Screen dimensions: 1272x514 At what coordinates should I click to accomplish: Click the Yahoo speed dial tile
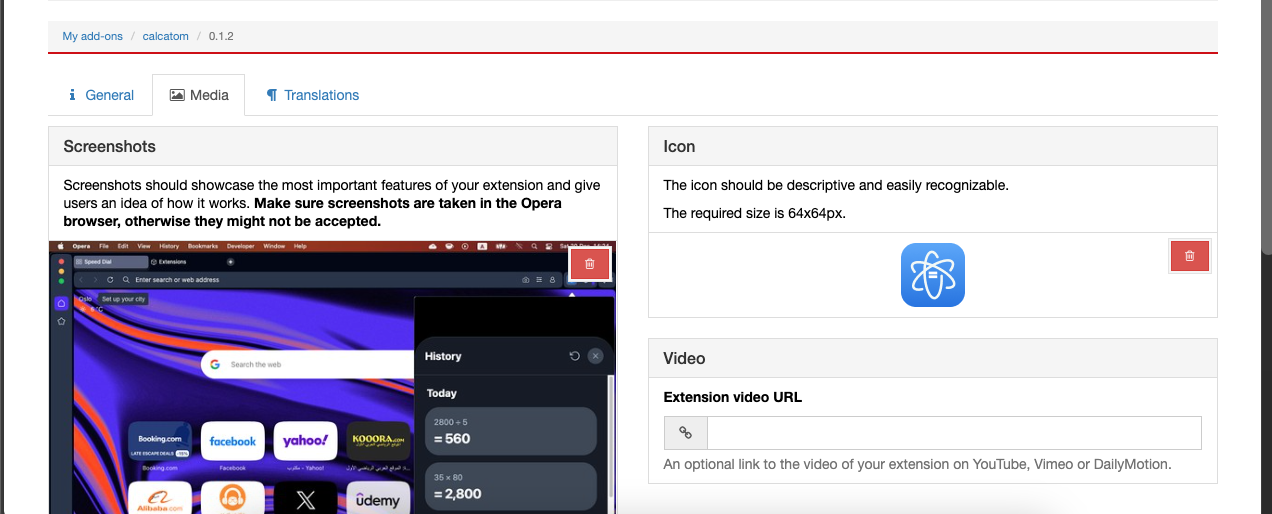click(x=305, y=441)
